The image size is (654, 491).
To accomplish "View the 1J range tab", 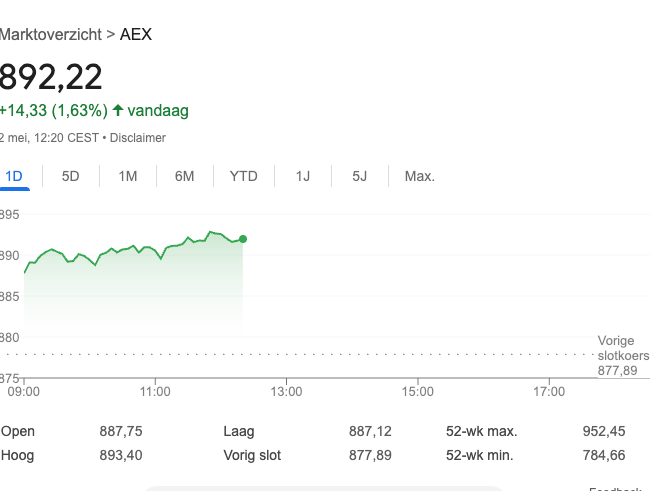I will (302, 177).
